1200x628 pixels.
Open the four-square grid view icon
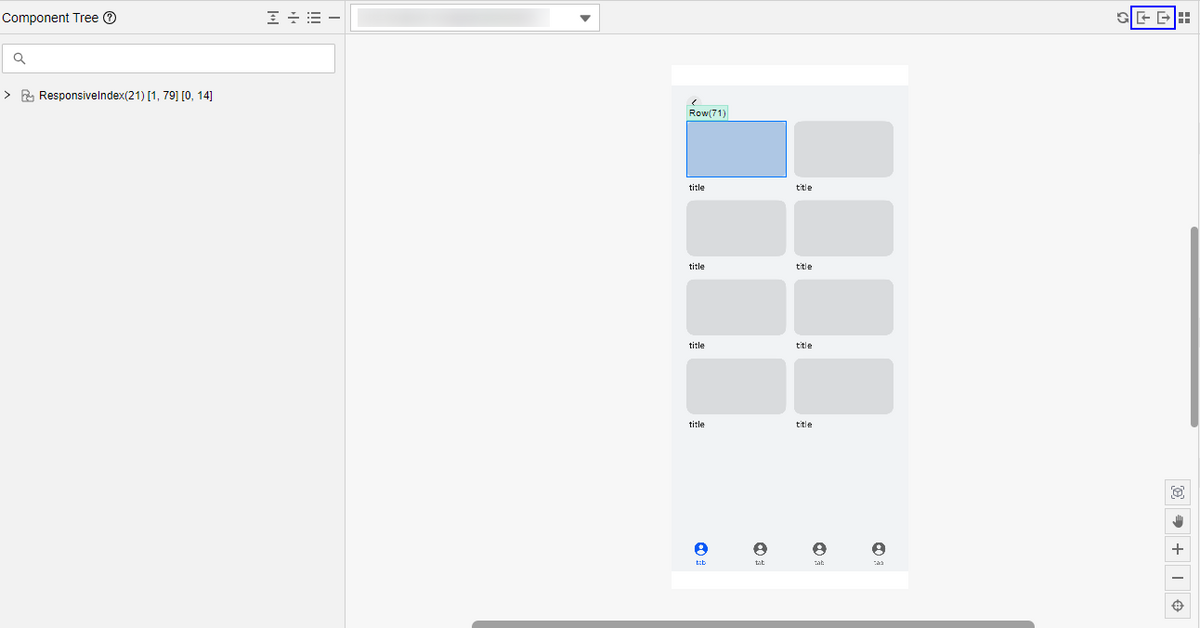1184,18
